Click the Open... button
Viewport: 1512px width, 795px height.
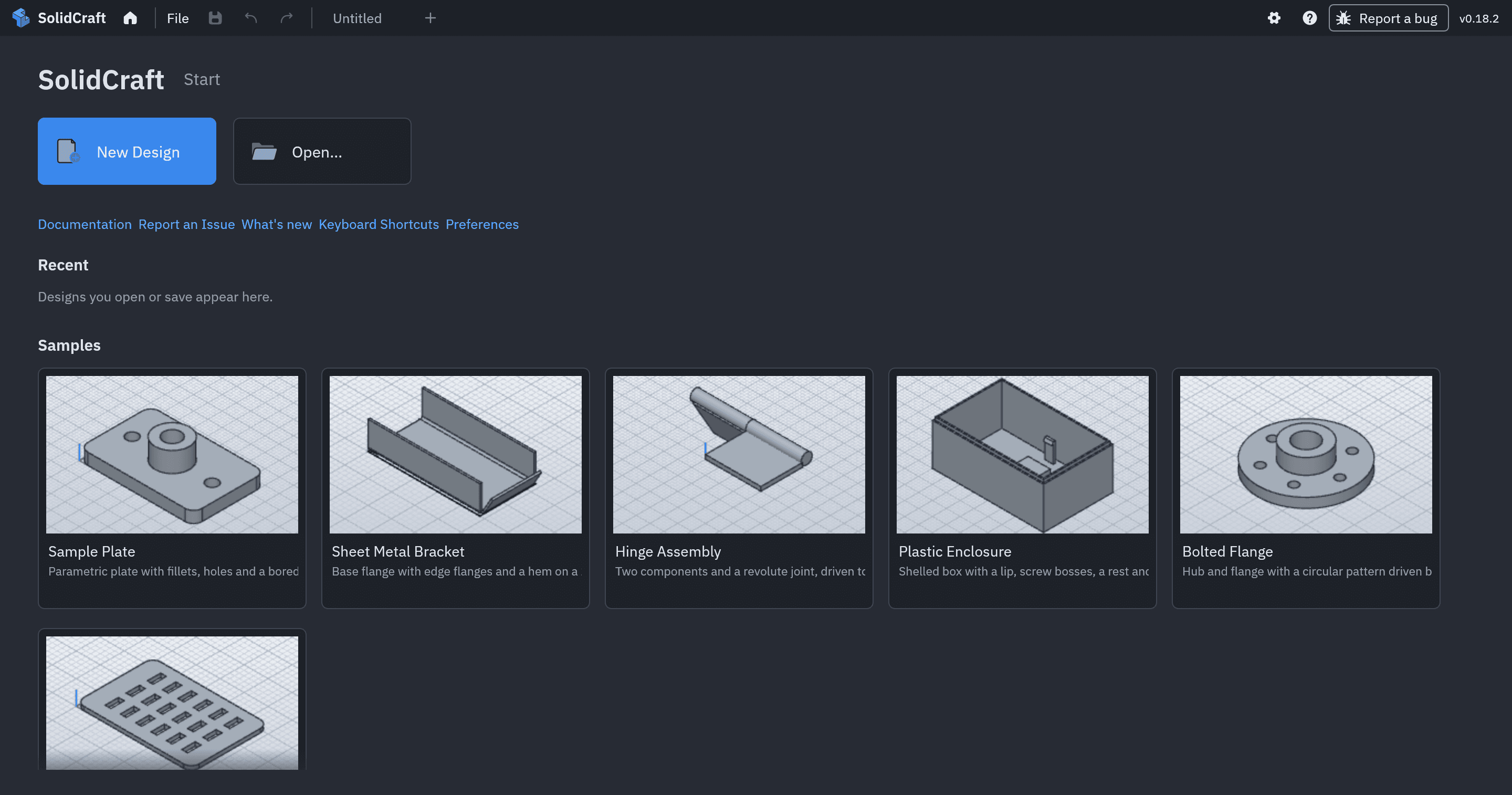(x=322, y=151)
